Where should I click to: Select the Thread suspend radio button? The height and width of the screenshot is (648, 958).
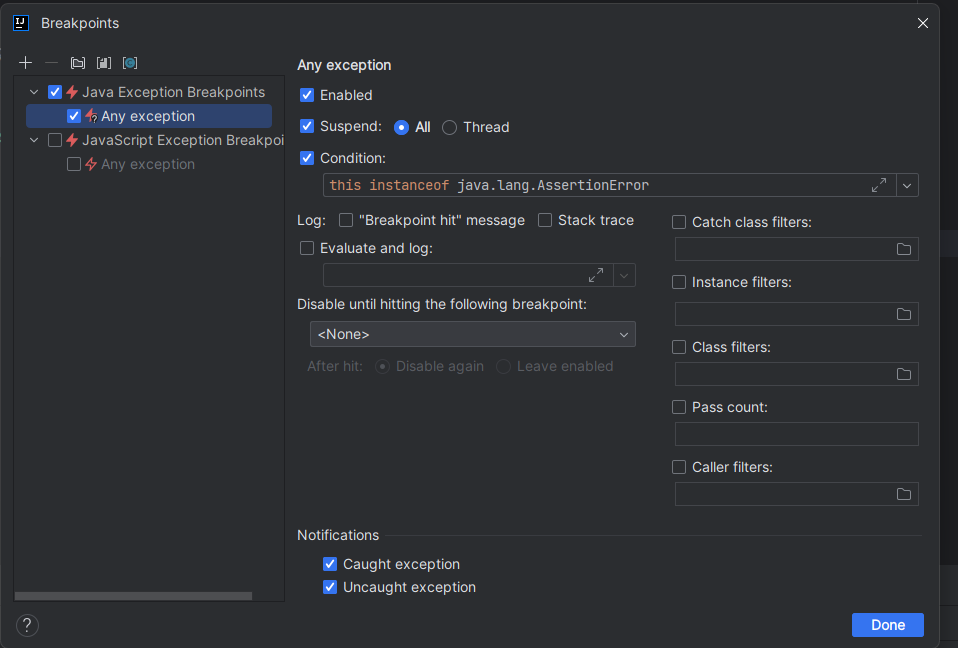click(x=450, y=127)
